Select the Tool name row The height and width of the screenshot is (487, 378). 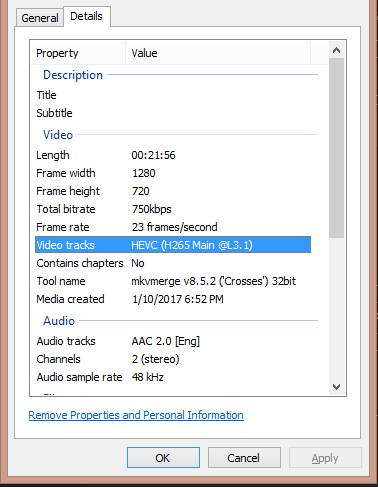[173, 281]
